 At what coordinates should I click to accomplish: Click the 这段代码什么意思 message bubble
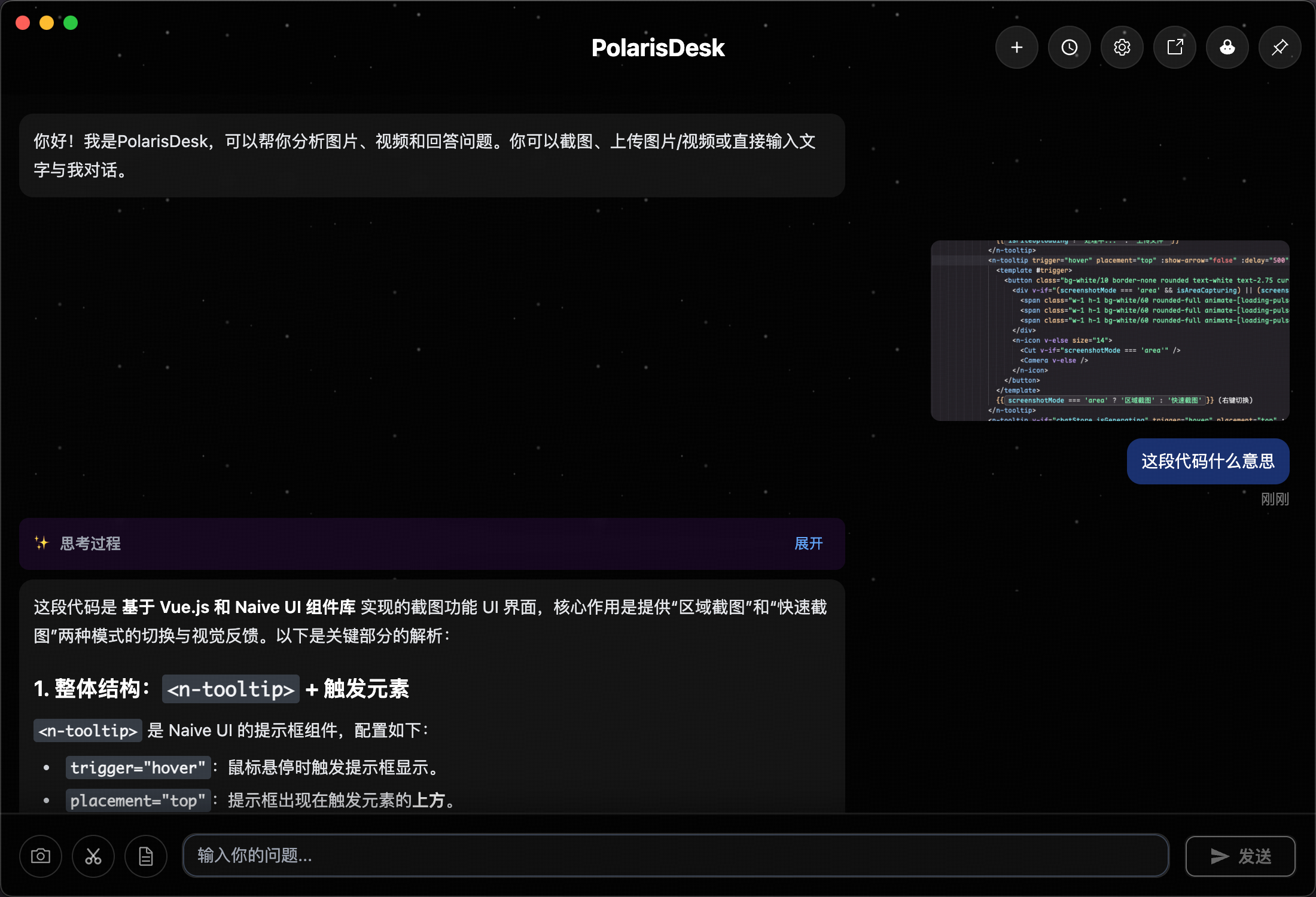(1208, 461)
